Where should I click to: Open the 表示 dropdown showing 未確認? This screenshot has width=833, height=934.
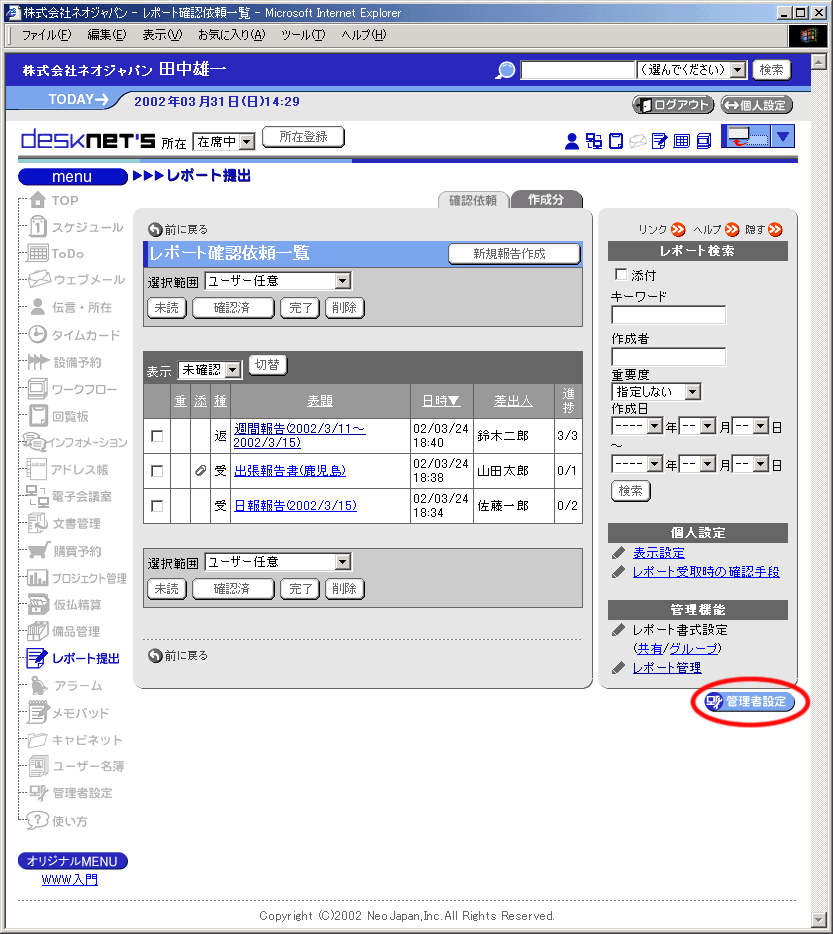[x=232, y=370]
